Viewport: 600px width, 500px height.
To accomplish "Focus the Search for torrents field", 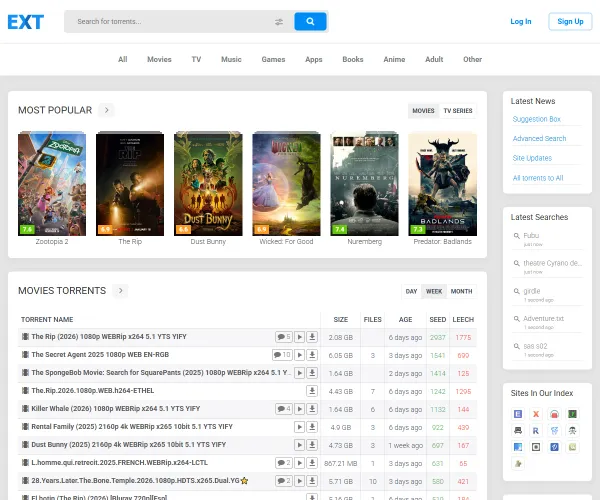I will click(x=170, y=21).
